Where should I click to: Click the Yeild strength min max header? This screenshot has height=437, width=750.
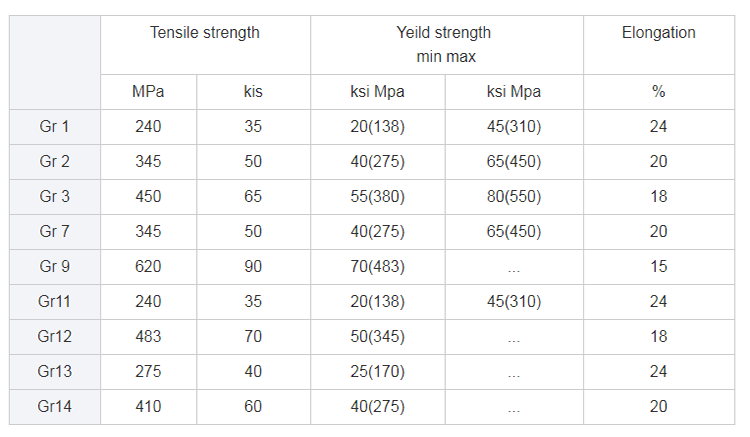pyautogui.click(x=443, y=45)
